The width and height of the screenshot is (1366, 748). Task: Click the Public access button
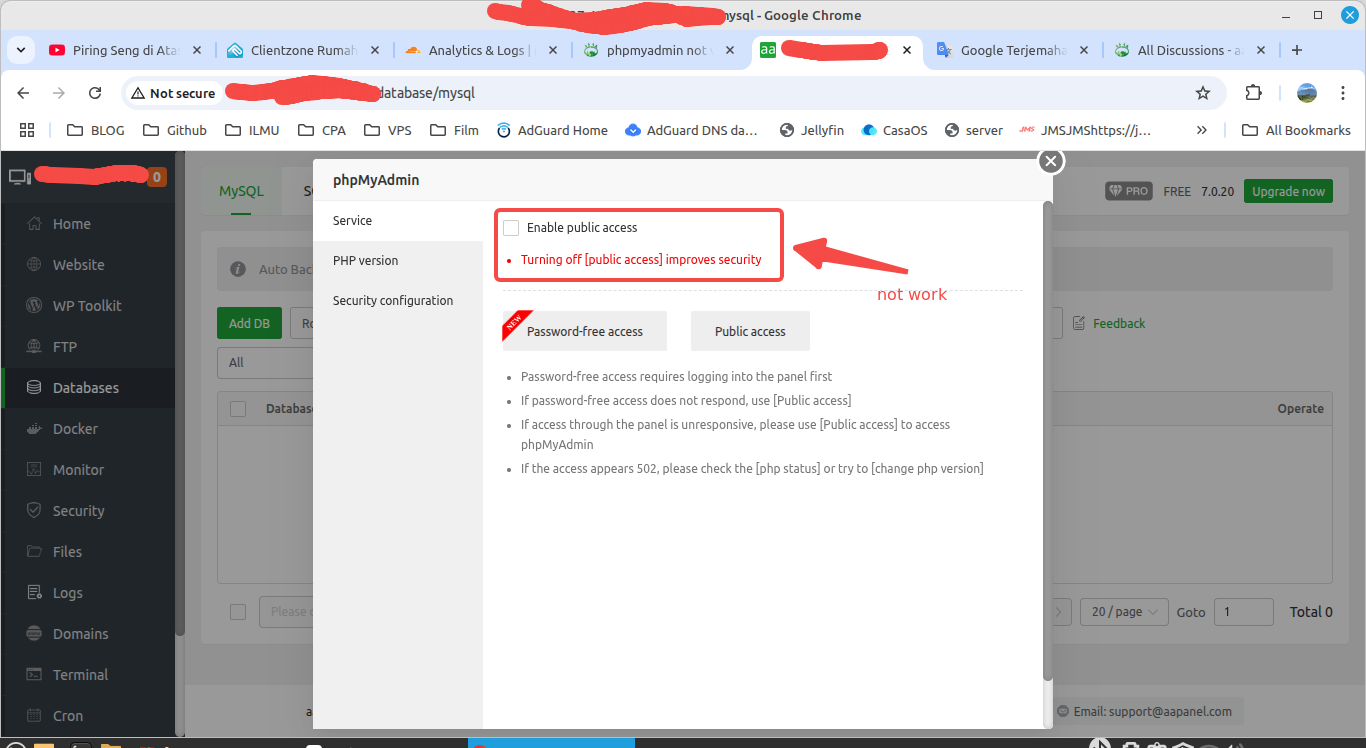[750, 331]
